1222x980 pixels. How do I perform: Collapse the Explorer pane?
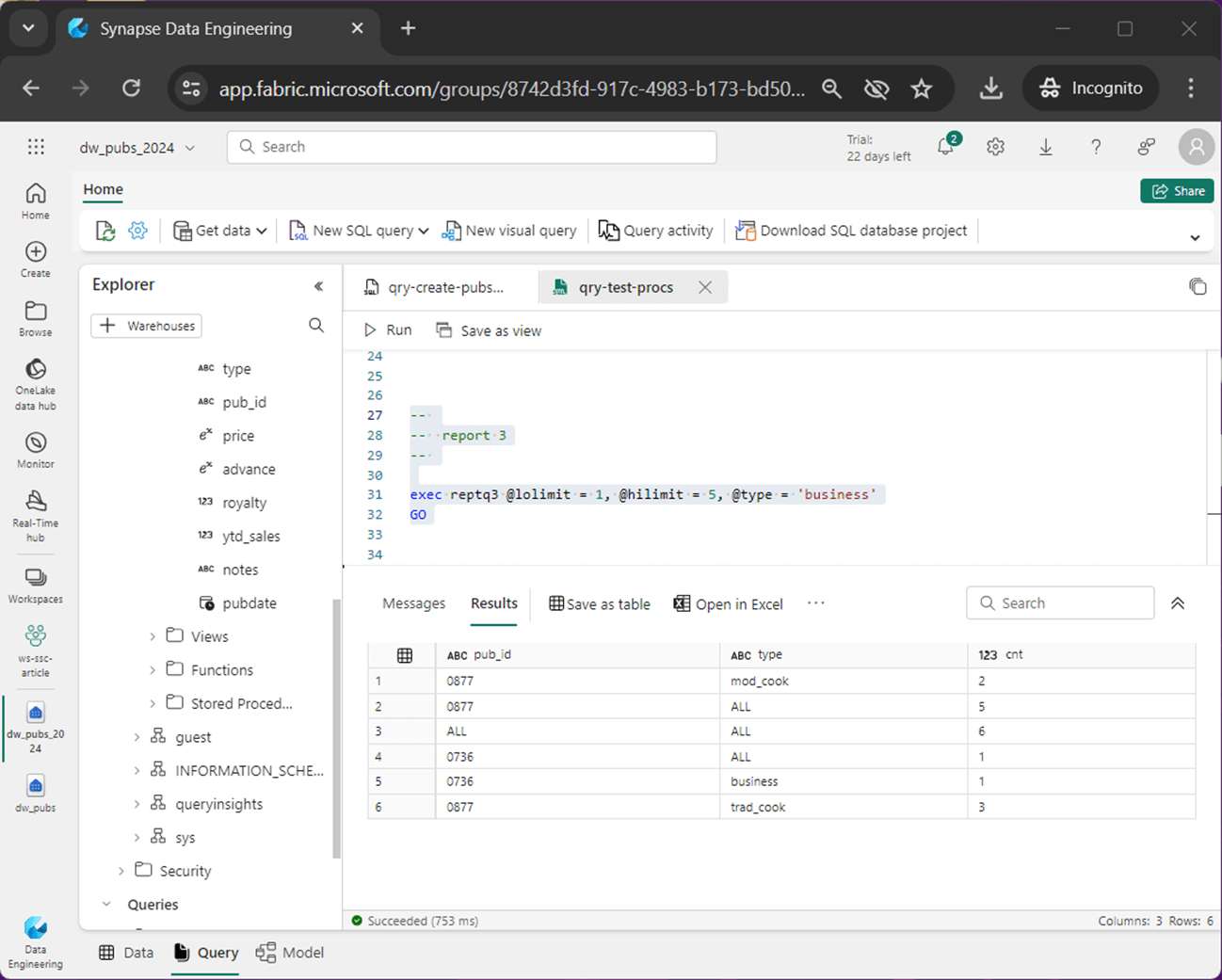(318, 285)
